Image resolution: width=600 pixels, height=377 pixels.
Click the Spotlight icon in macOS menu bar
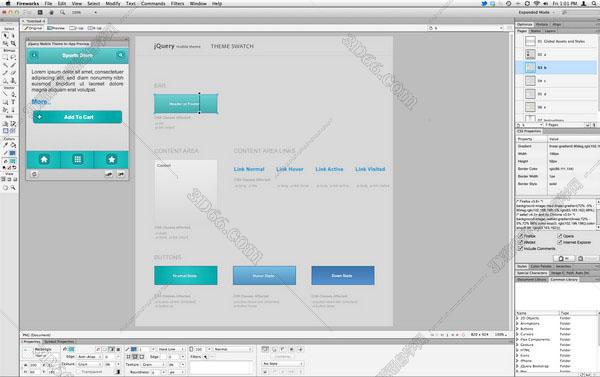coord(594,3)
